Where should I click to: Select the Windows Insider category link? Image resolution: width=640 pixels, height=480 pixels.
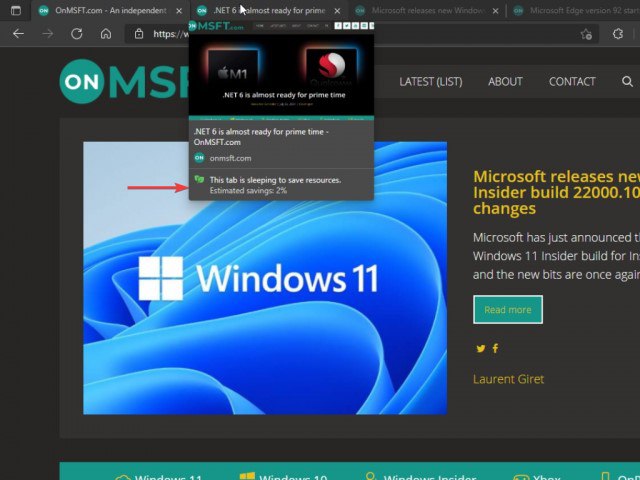click(x=421, y=476)
